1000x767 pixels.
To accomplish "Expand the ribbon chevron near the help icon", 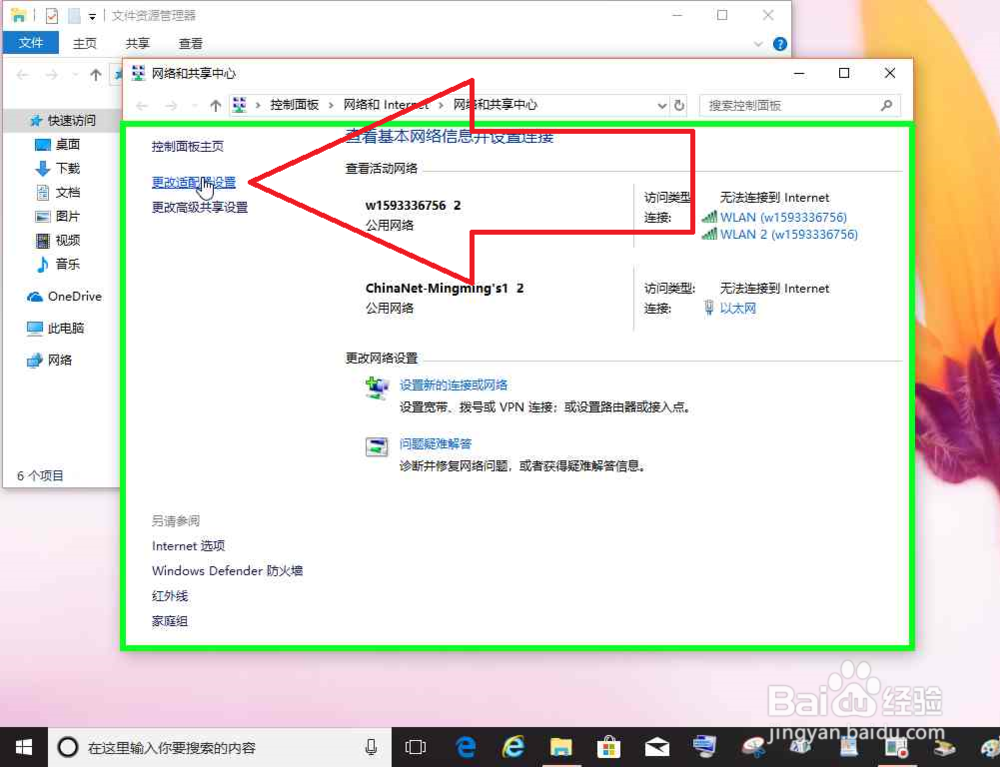I will (x=758, y=43).
